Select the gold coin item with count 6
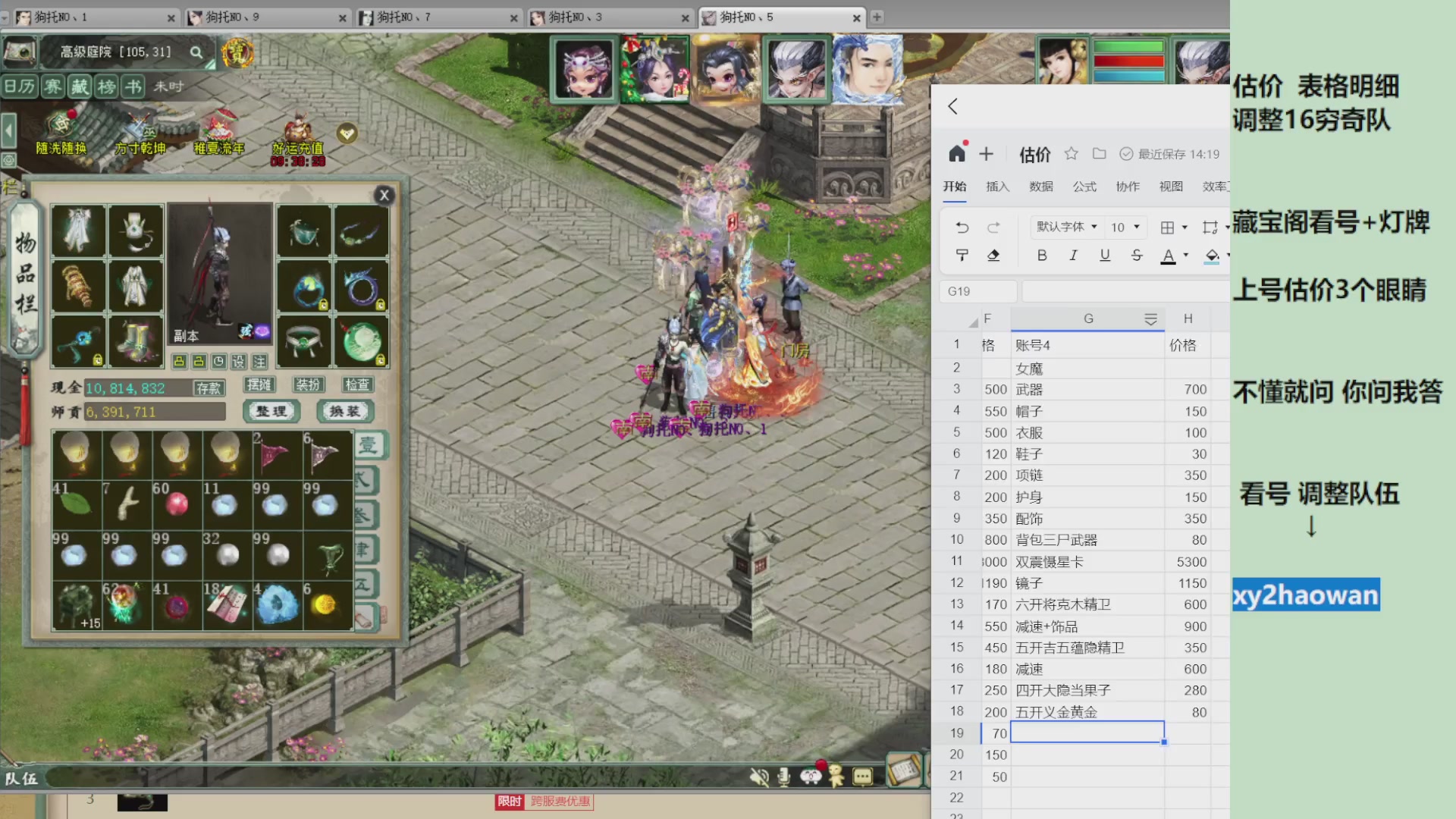 tap(328, 606)
